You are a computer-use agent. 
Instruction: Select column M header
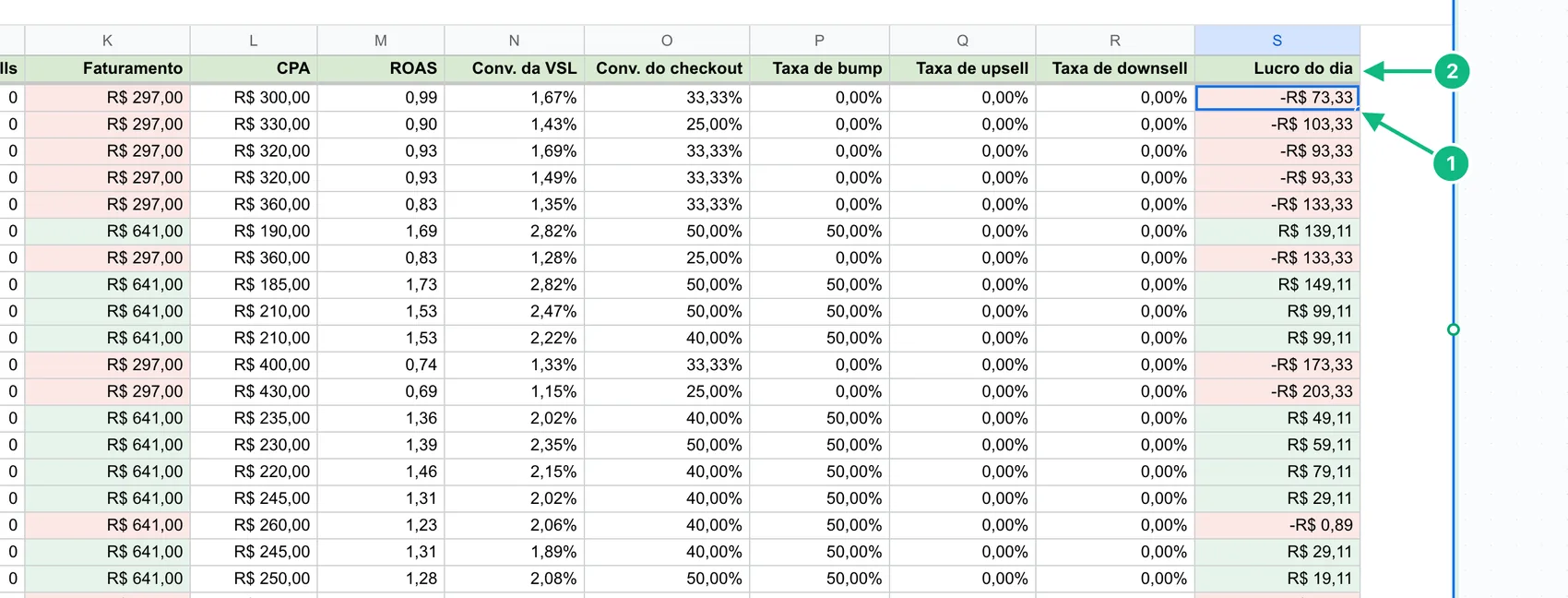(381, 41)
